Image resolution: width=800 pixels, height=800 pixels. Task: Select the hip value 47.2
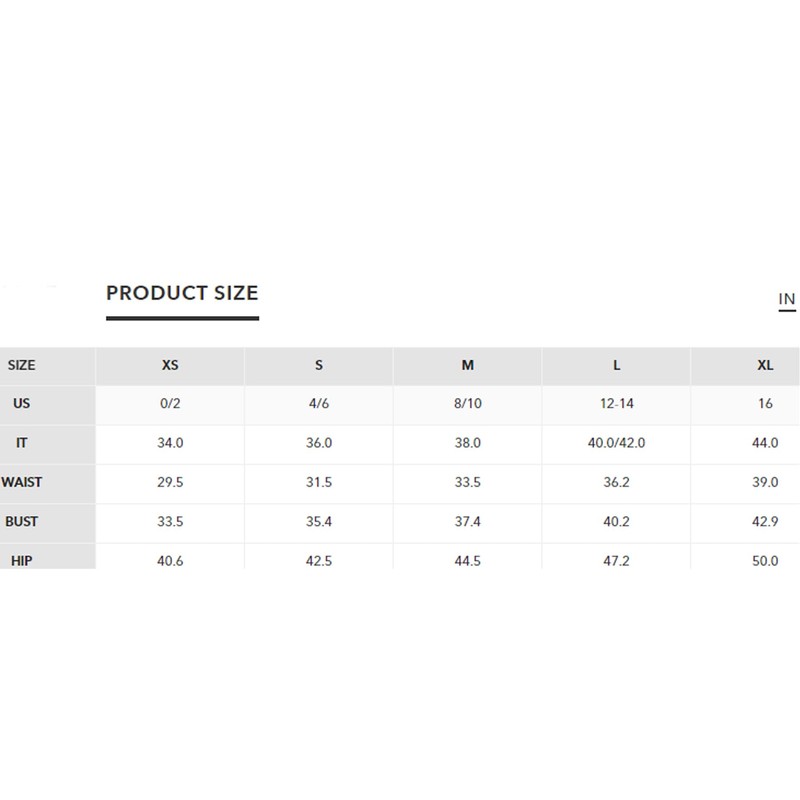(x=617, y=560)
